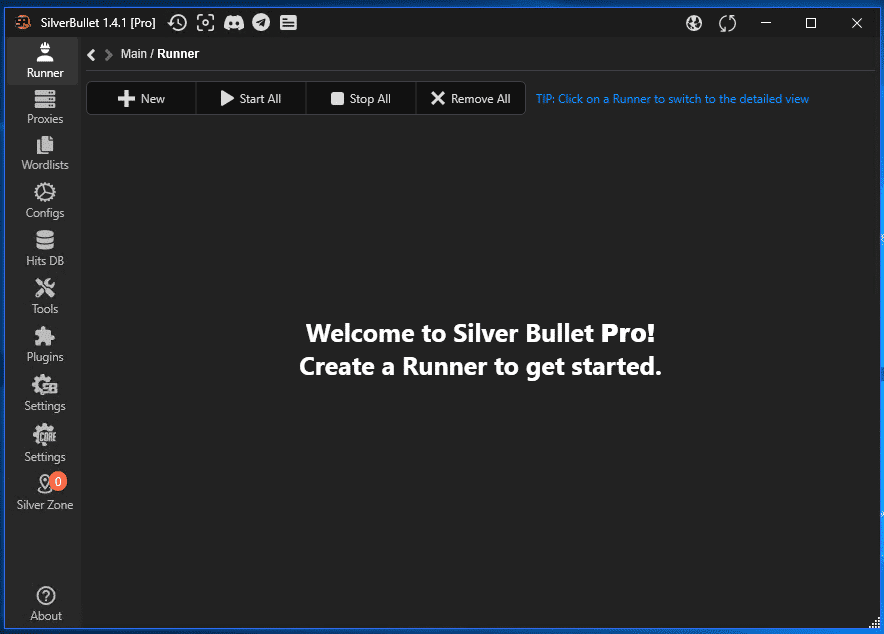Open the Core Settings section
Screen dimensions: 884x634
click(45, 443)
